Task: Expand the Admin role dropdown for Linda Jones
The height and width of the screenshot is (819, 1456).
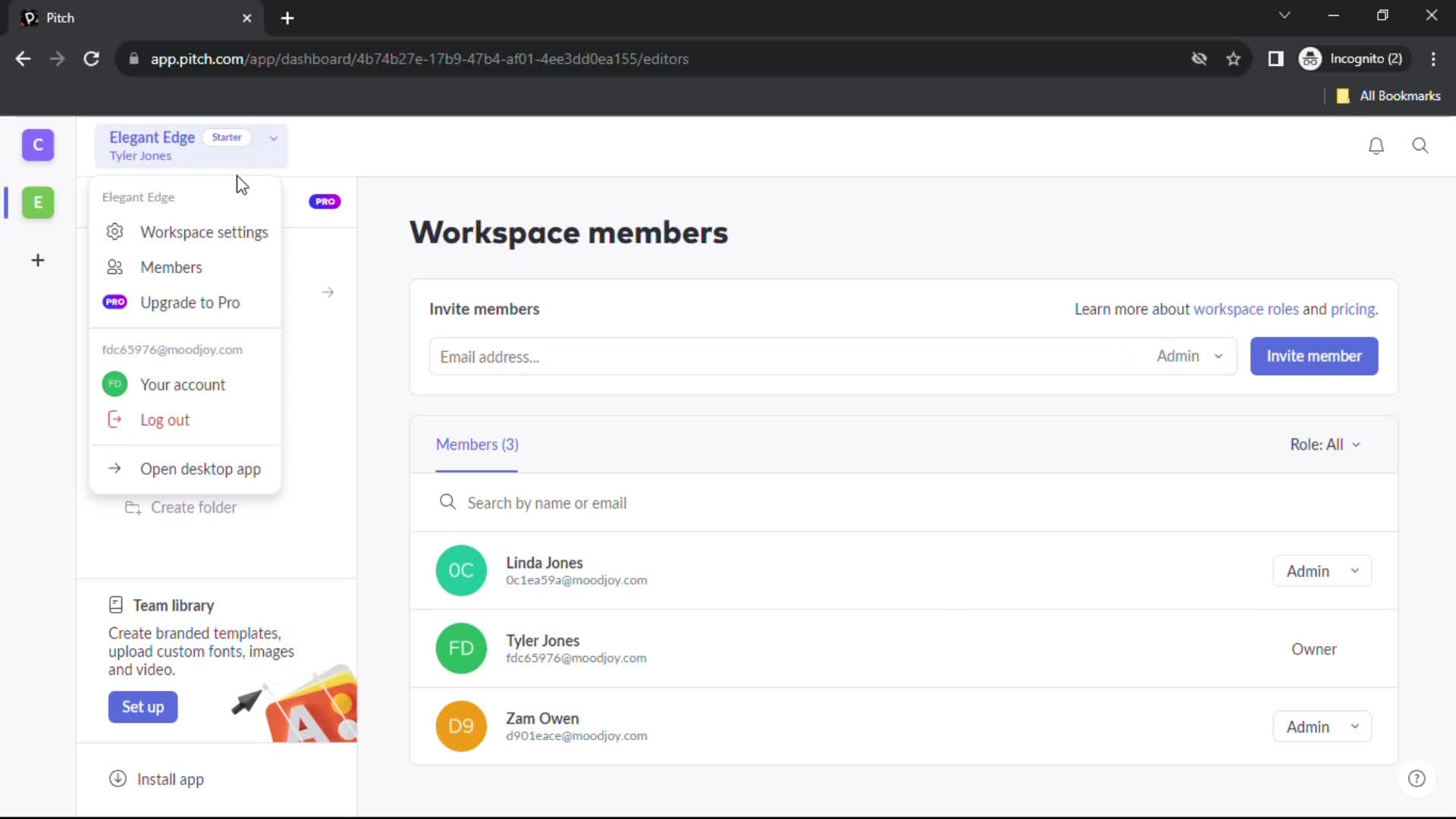Action: click(1322, 570)
